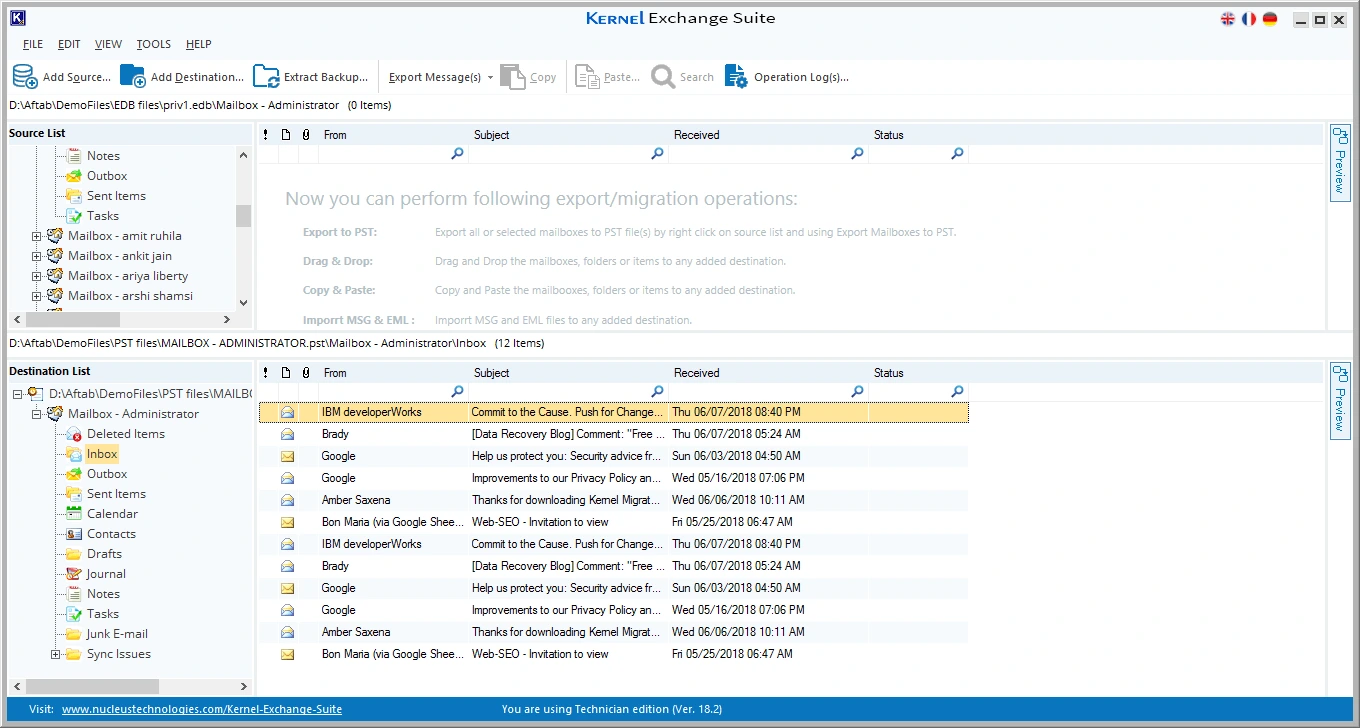Click the Extract Backup toolbar icon
This screenshot has height=728, width=1360.
coord(266,77)
